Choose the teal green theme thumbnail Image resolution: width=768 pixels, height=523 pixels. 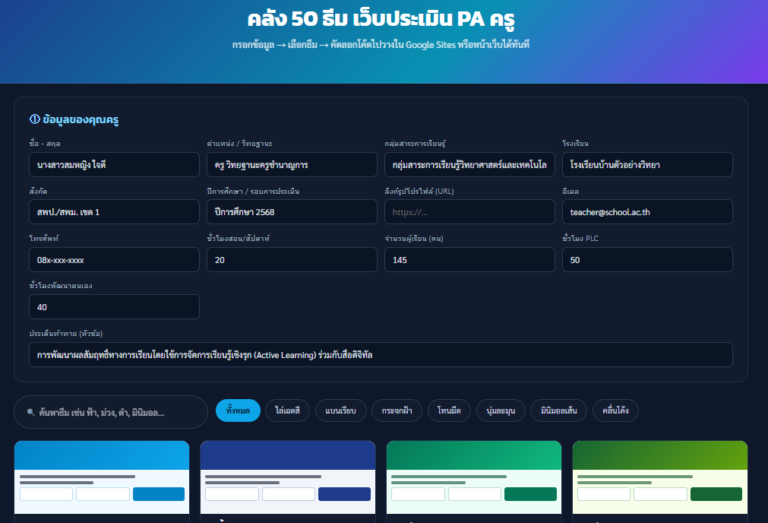coord(474,477)
